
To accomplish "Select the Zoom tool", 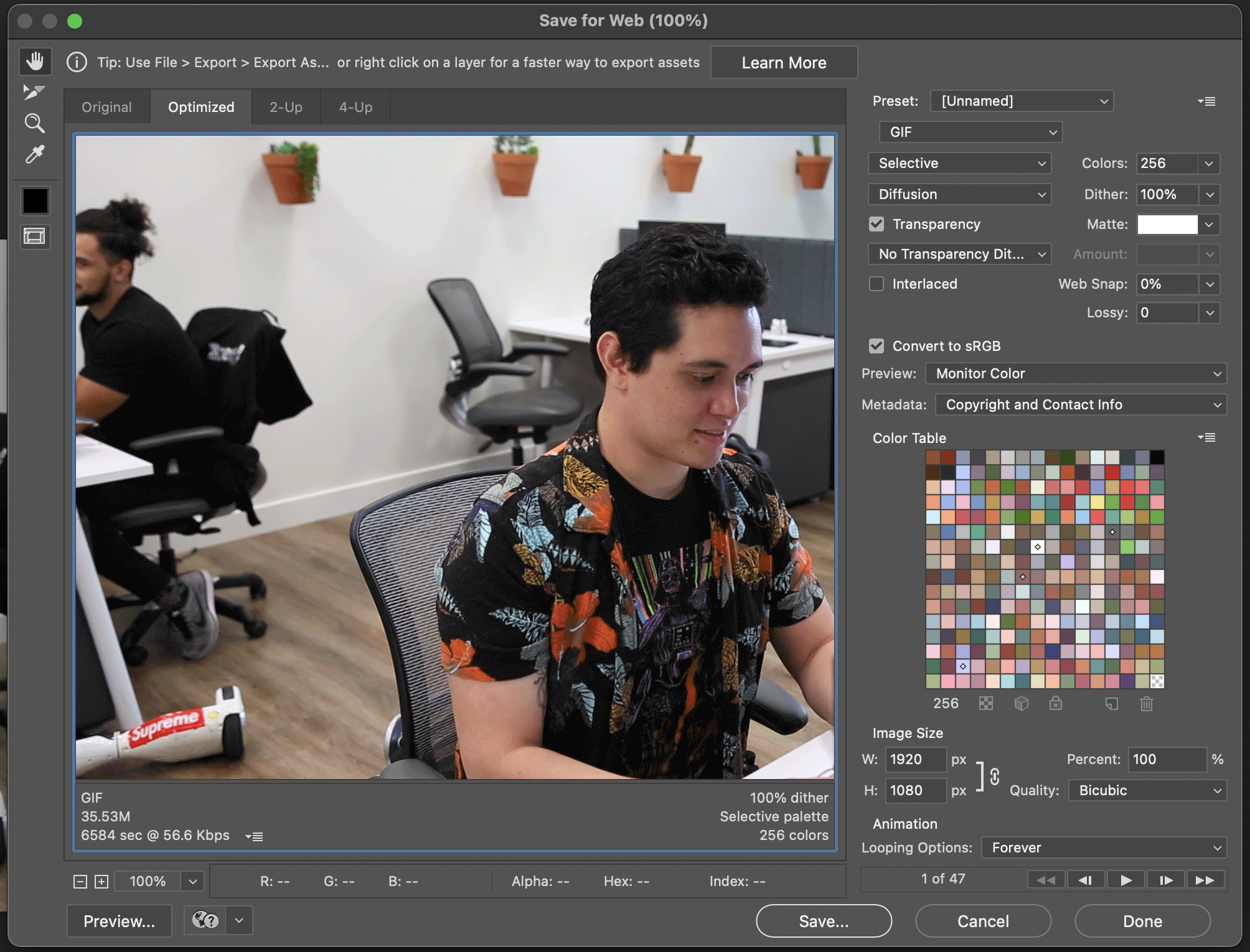I will tap(35, 123).
